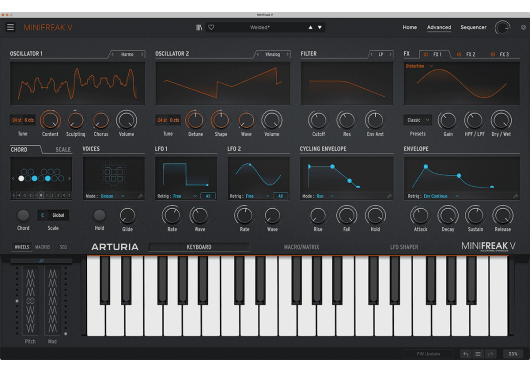Select the Macros tab
The image size is (530, 371).
[x=43, y=247]
